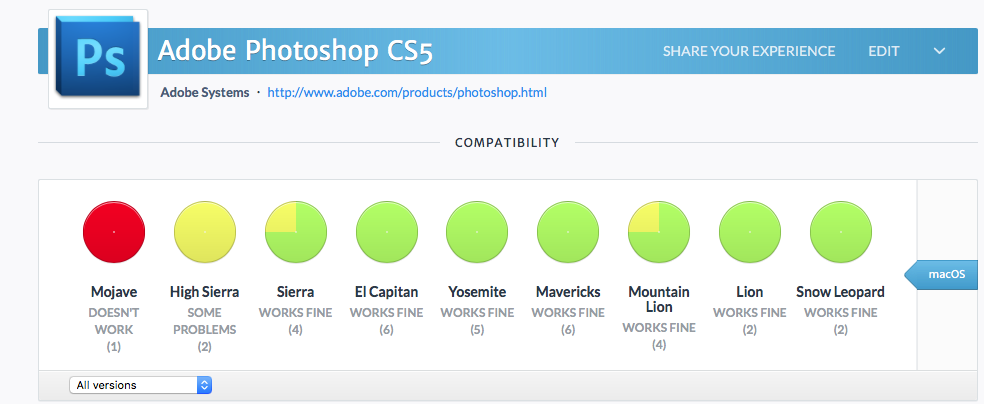Click the Lion compatibility circle
984x404 pixels.
point(749,231)
